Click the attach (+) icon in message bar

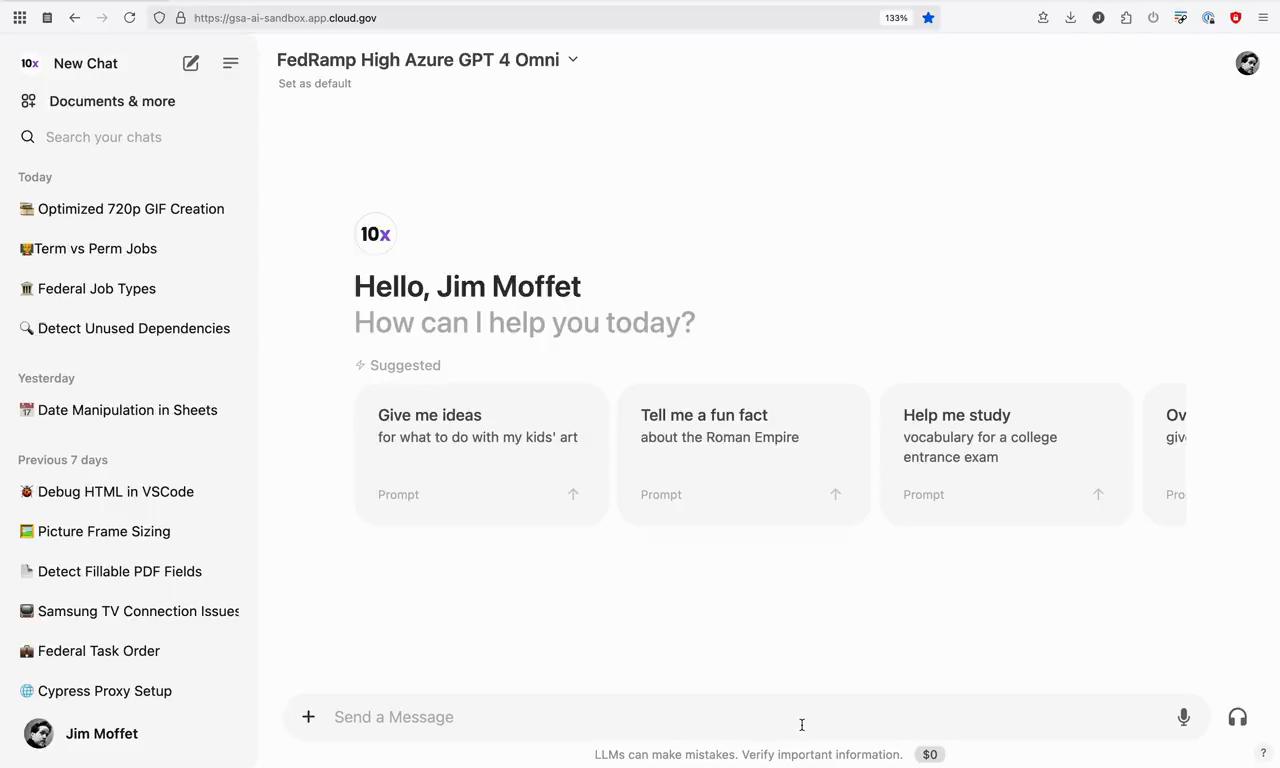coord(308,717)
